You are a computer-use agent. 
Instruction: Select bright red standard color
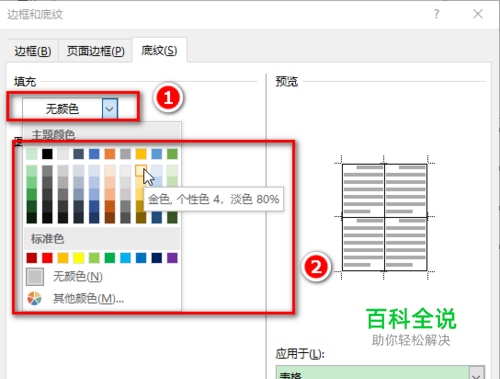click(47, 258)
